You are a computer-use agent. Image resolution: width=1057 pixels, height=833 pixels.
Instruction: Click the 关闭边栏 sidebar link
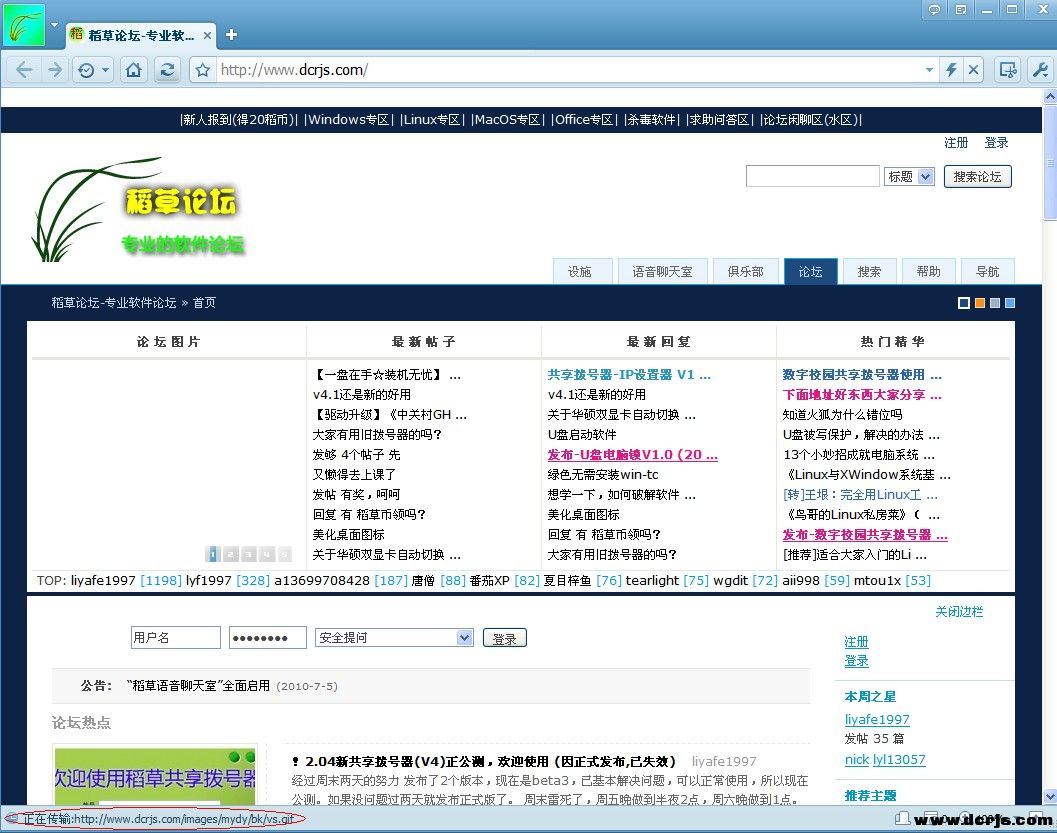pos(959,611)
